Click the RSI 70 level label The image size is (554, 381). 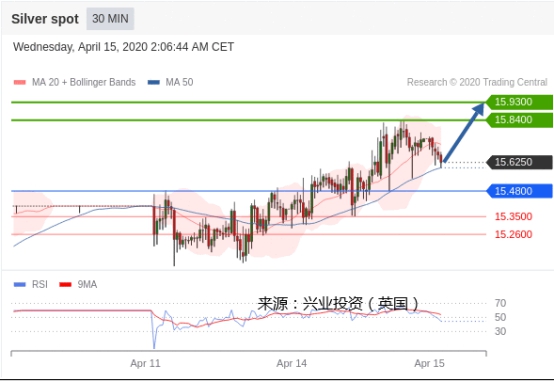[500, 303]
